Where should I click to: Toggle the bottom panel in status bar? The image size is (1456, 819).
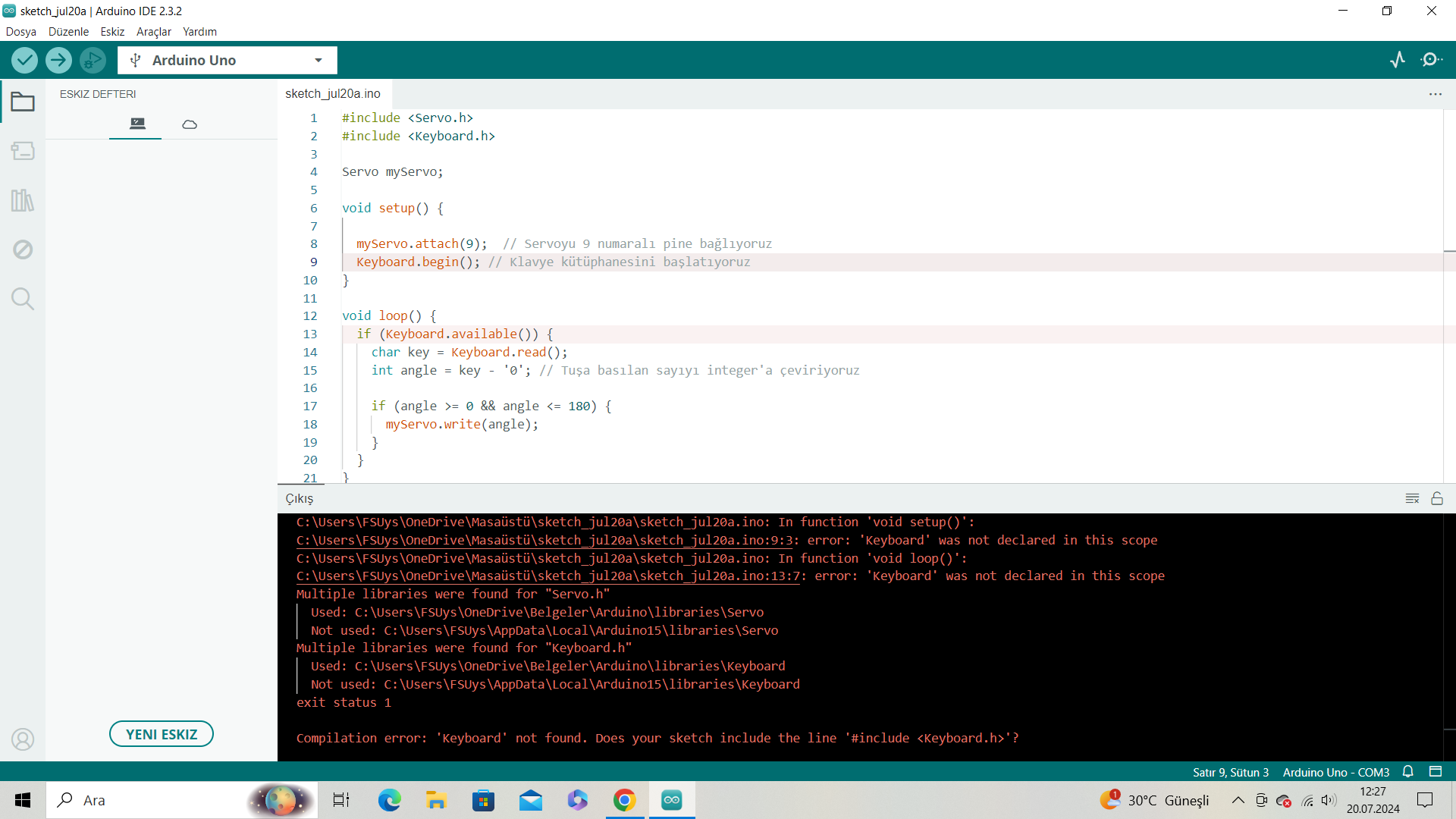tap(1435, 771)
